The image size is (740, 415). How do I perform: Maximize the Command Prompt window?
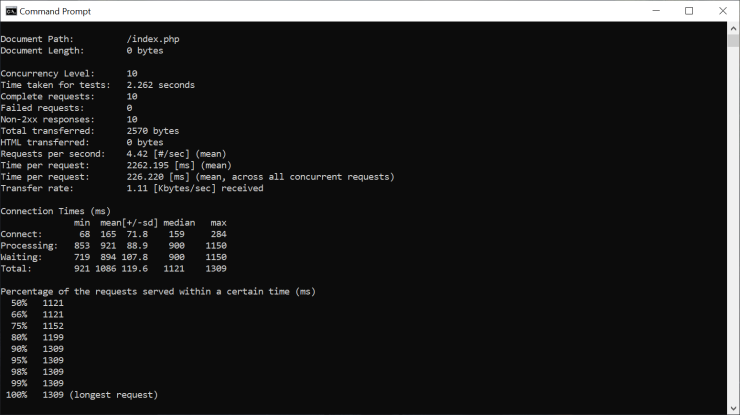[x=689, y=11]
